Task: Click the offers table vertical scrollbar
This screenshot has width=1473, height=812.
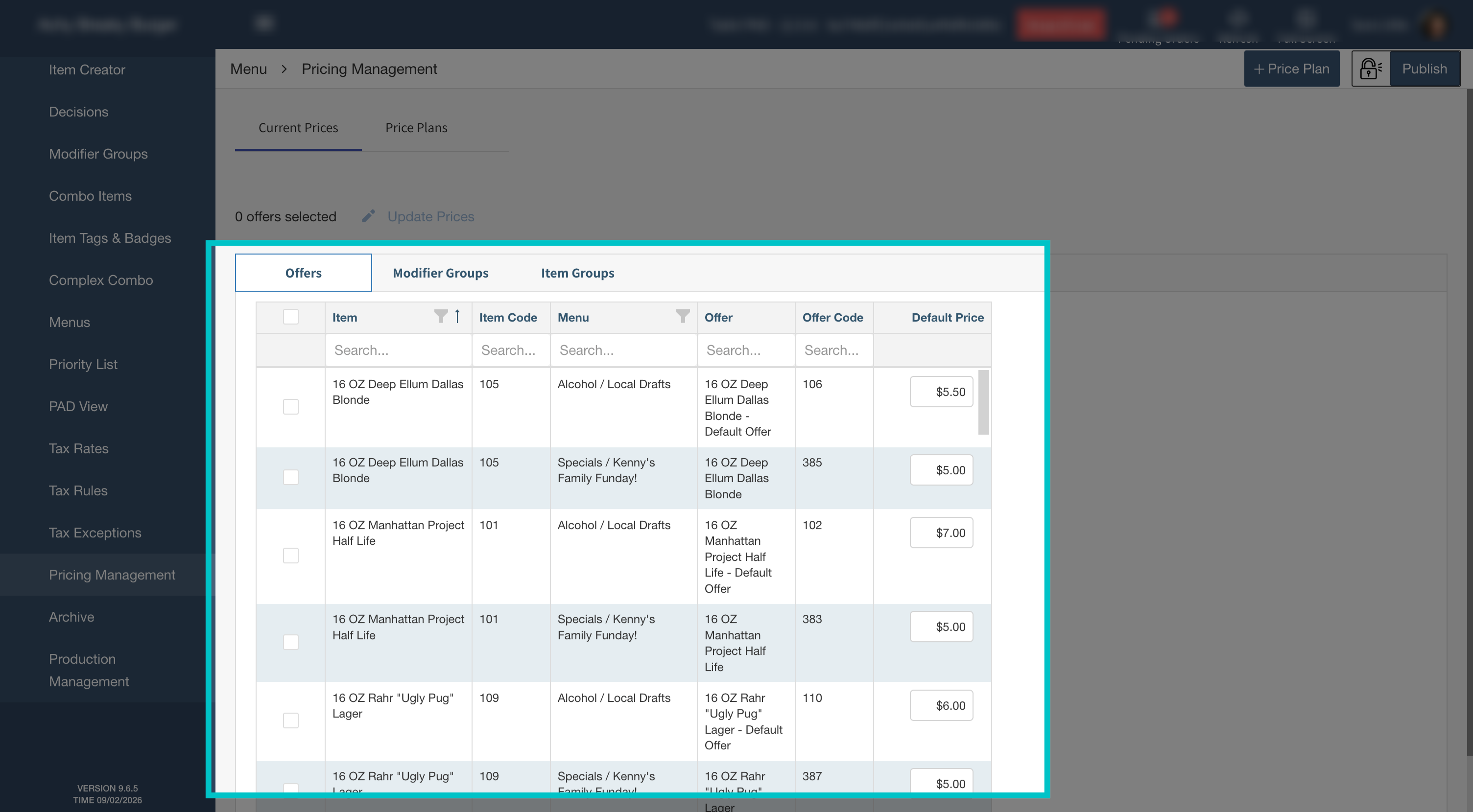Action: 983,402
